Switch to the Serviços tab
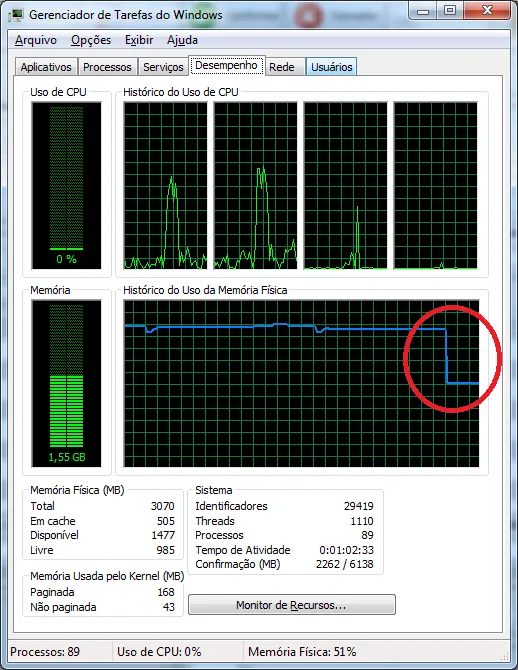 (163, 67)
